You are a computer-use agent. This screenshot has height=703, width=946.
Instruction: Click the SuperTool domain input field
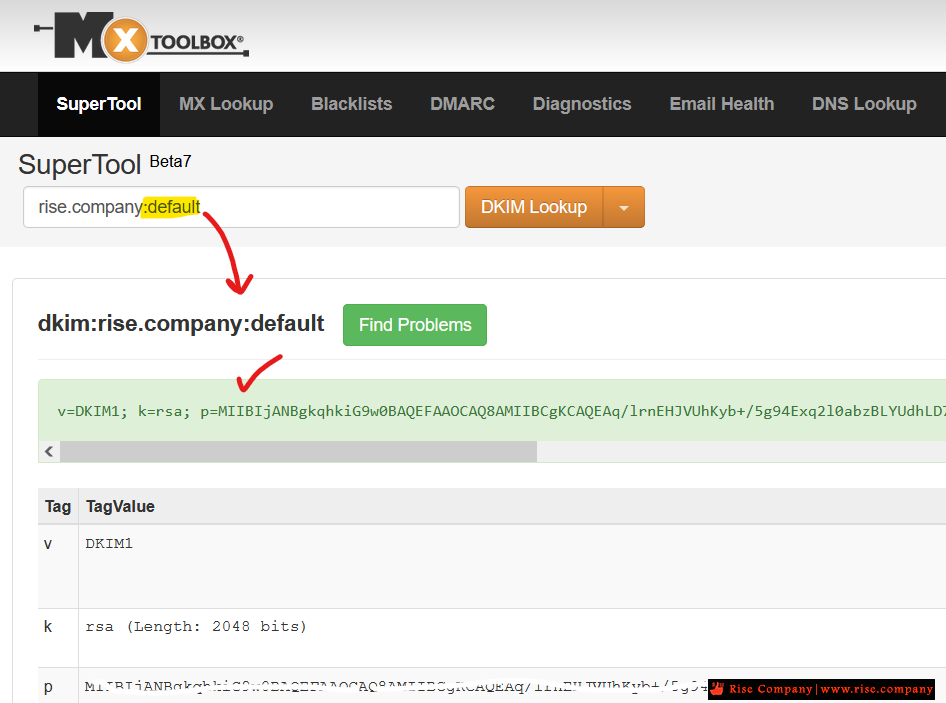(x=241, y=207)
